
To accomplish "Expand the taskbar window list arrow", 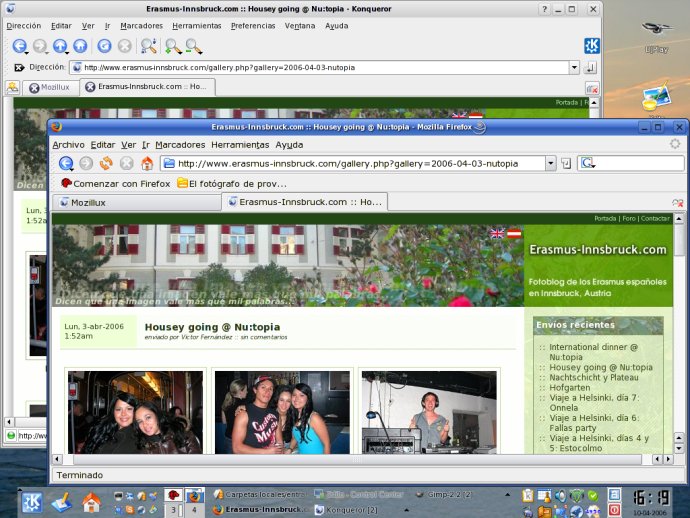I will point(407,510).
